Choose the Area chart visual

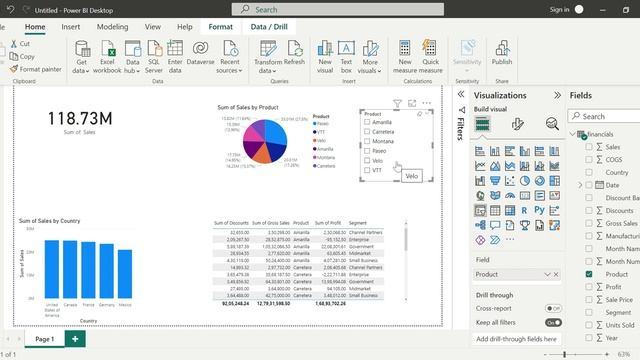coord(495,166)
